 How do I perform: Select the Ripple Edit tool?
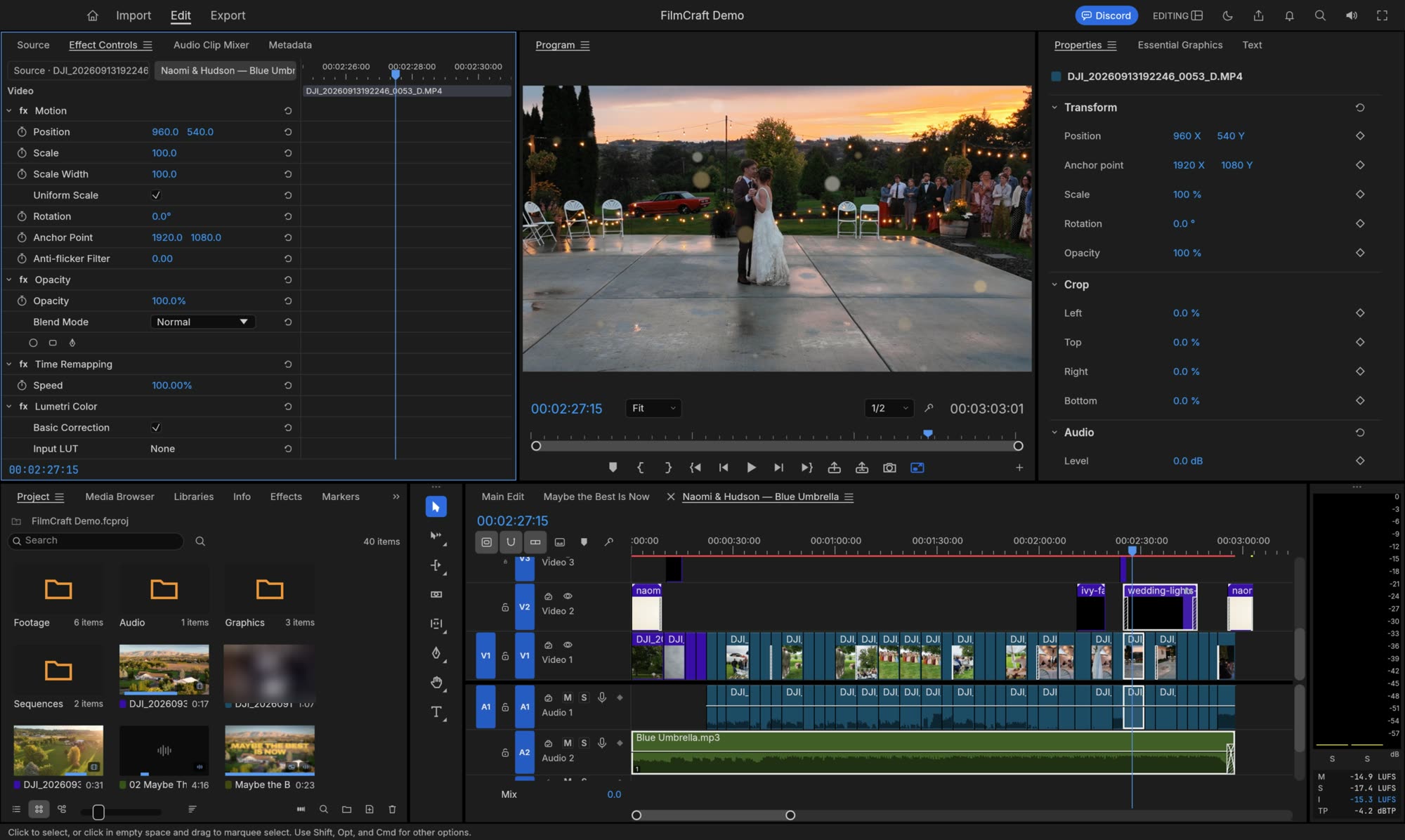pos(436,565)
